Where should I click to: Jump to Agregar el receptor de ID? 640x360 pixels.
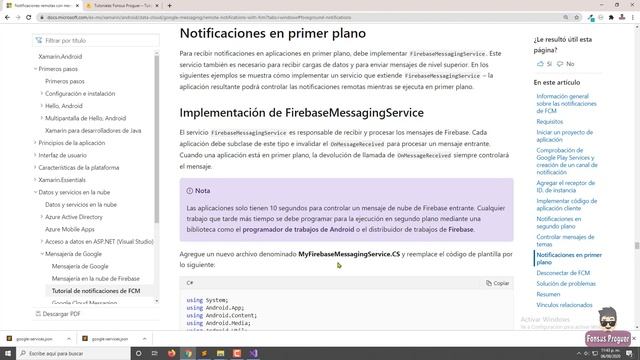[x=565, y=187]
